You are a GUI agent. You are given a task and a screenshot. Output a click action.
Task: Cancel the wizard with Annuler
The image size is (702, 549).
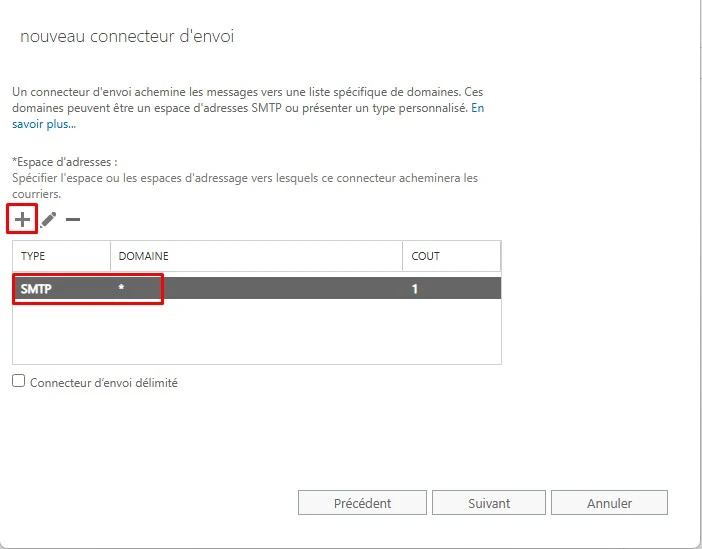pos(609,503)
